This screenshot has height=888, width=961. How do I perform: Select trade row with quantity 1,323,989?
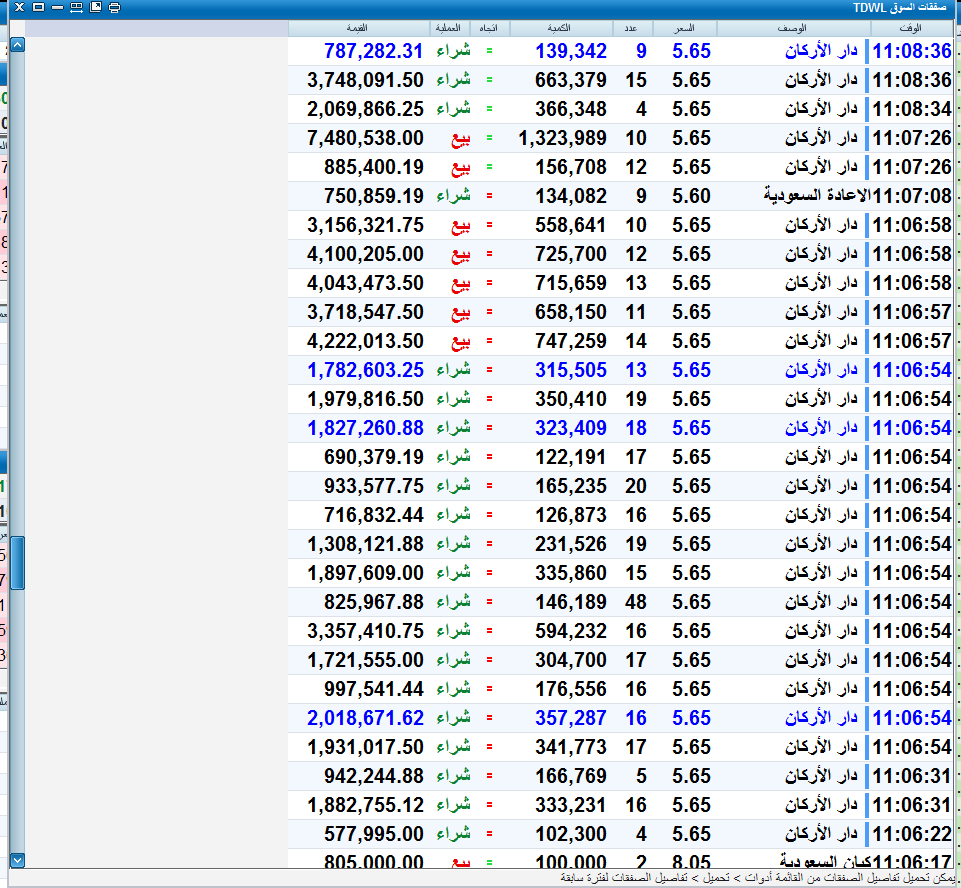pyautogui.click(x=620, y=138)
